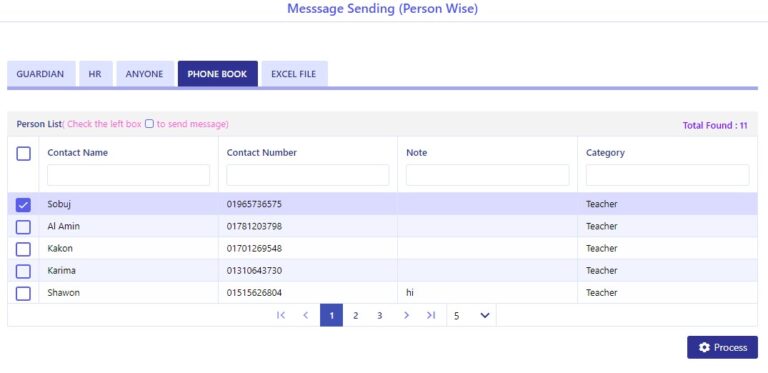The height and width of the screenshot is (373, 768).
Task: Switch to the GUARDIAN tab
Action: point(40,74)
